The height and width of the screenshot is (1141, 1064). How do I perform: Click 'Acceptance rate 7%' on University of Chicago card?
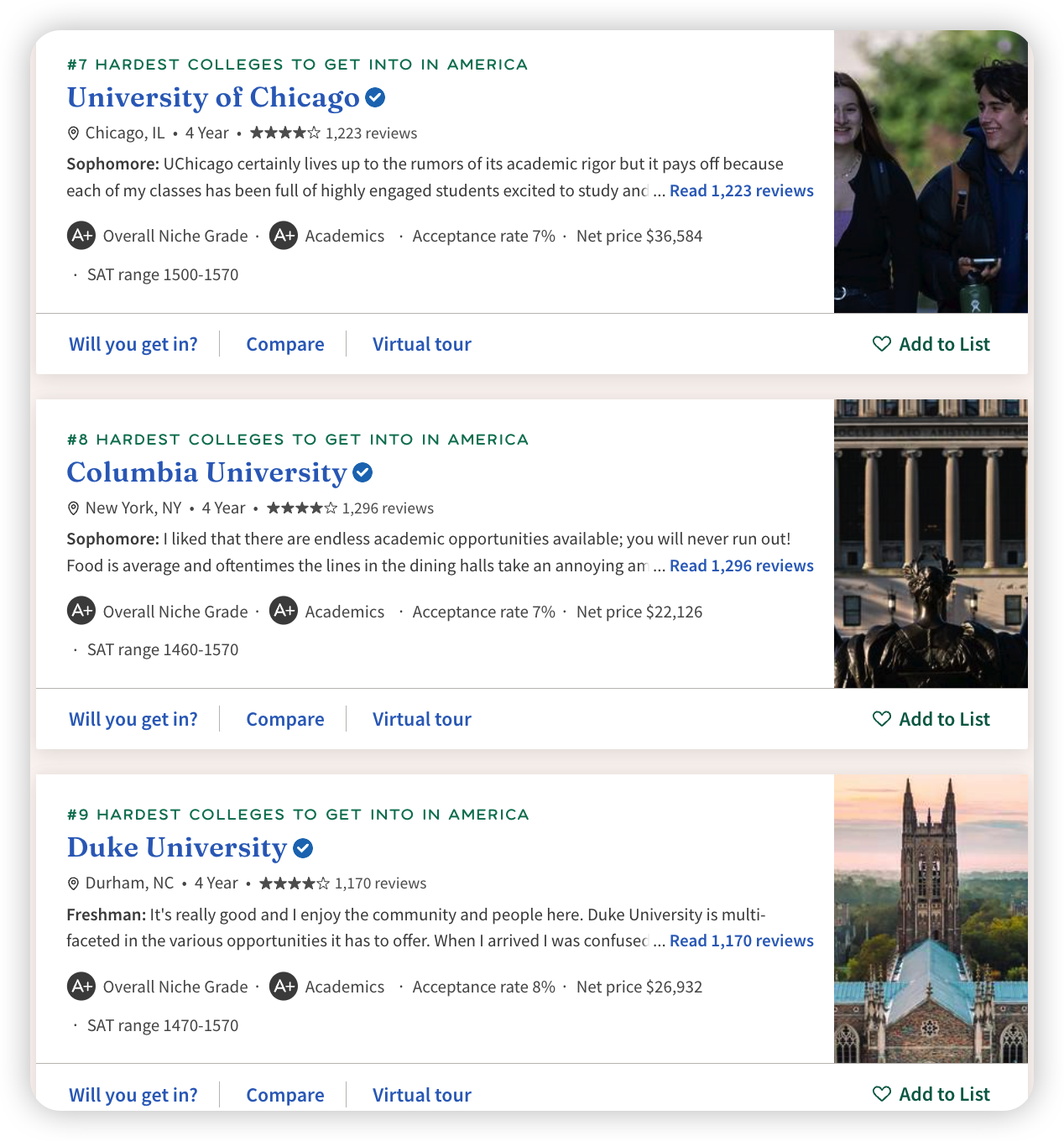(484, 237)
